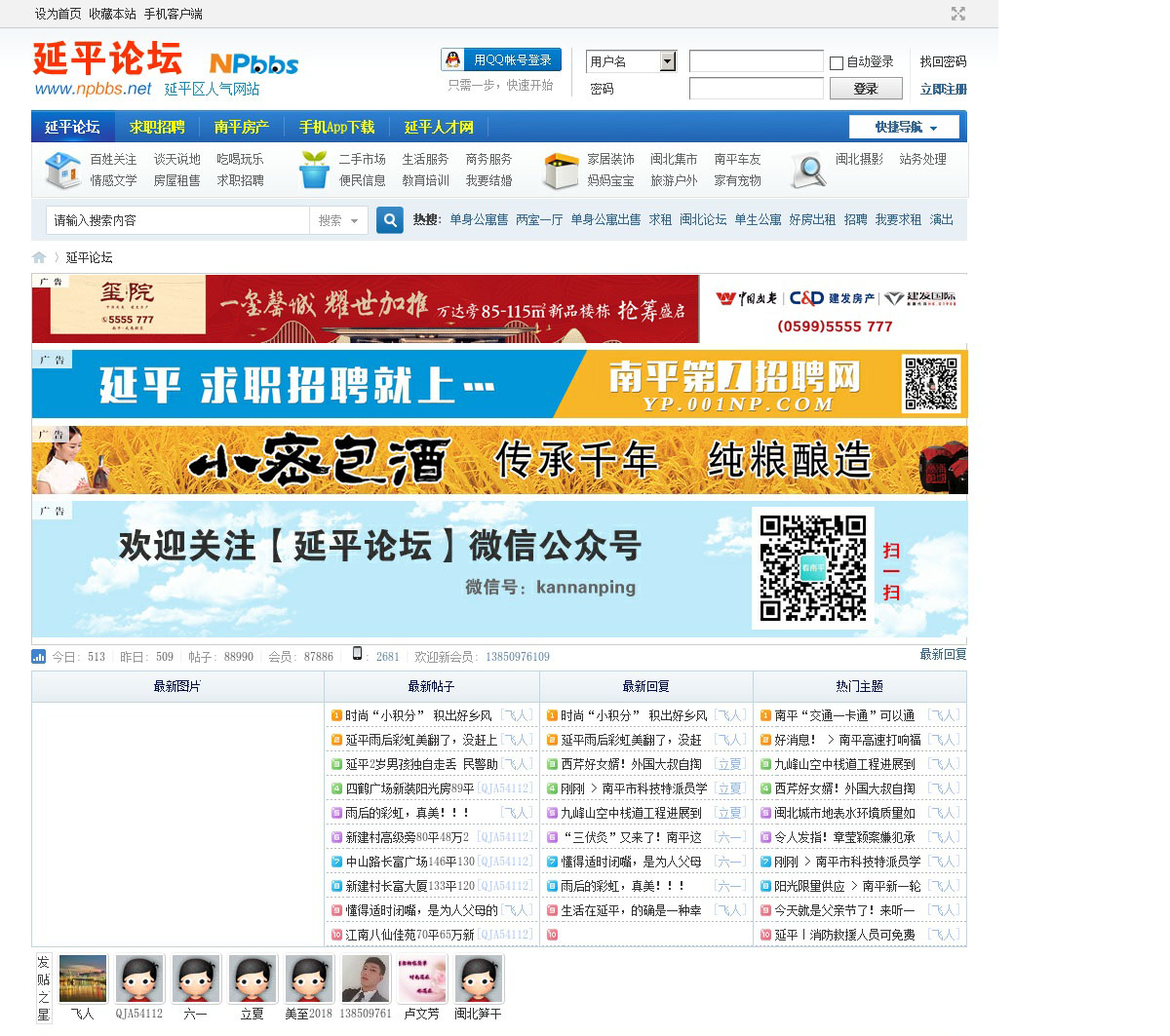Click the 设为首页 link
This screenshot has height=1036, width=1170.
click(58, 14)
